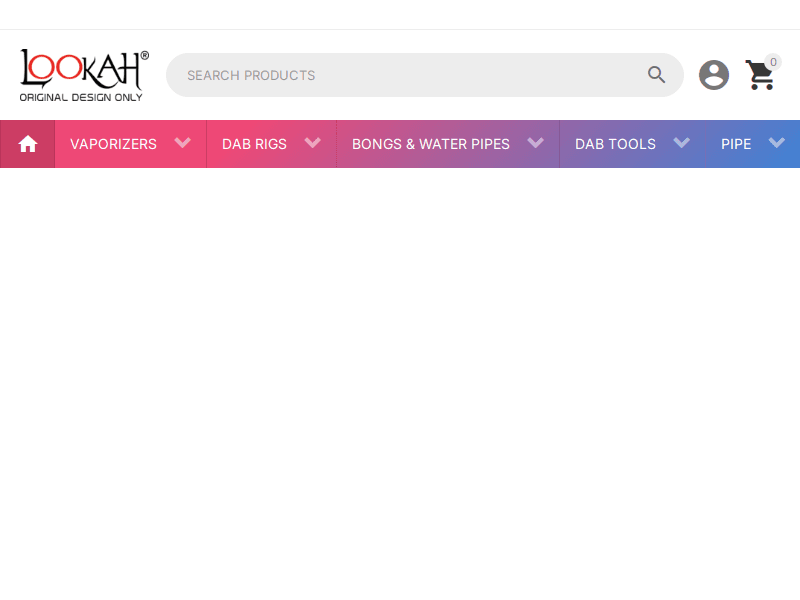This screenshot has width=800, height=600.
Task: Focus the Search Products field
Action: tap(420, 75)
